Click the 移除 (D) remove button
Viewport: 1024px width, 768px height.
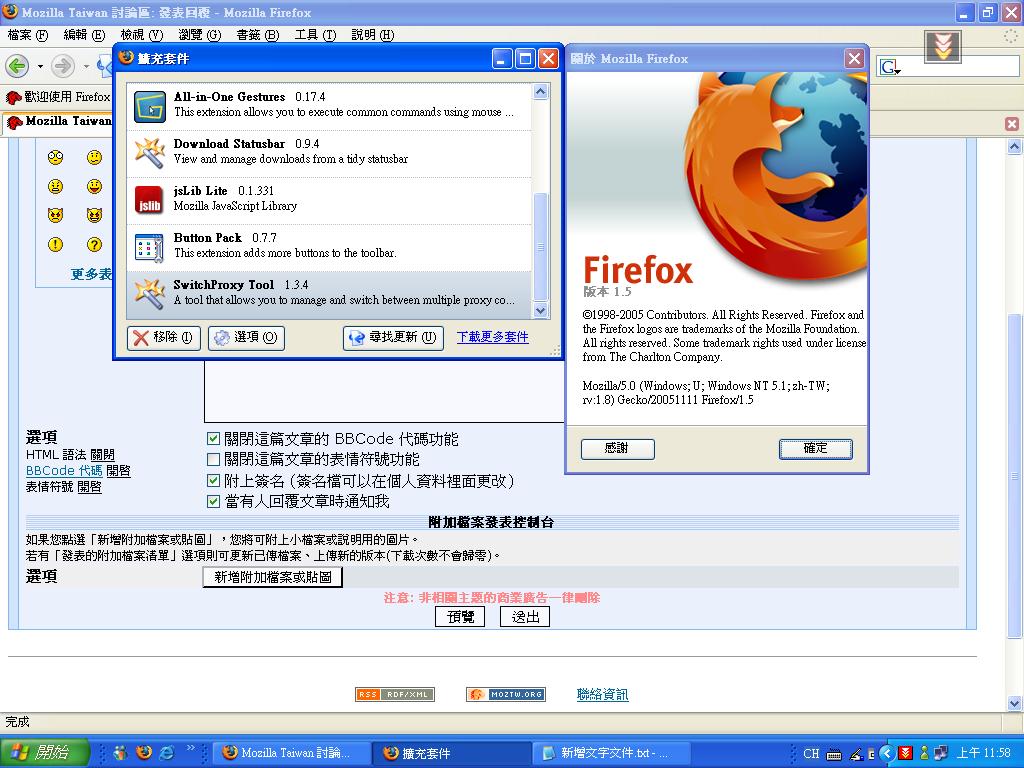coord(164,337)
